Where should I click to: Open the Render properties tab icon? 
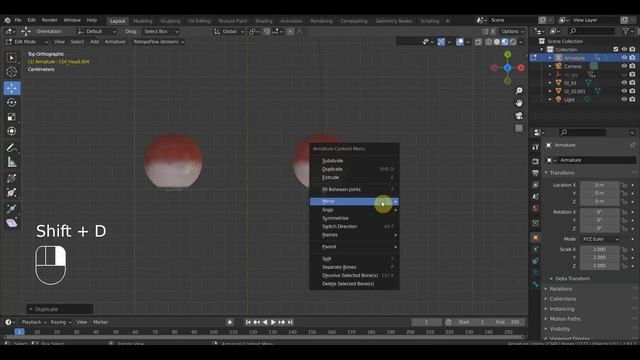(x=536, y=161)
